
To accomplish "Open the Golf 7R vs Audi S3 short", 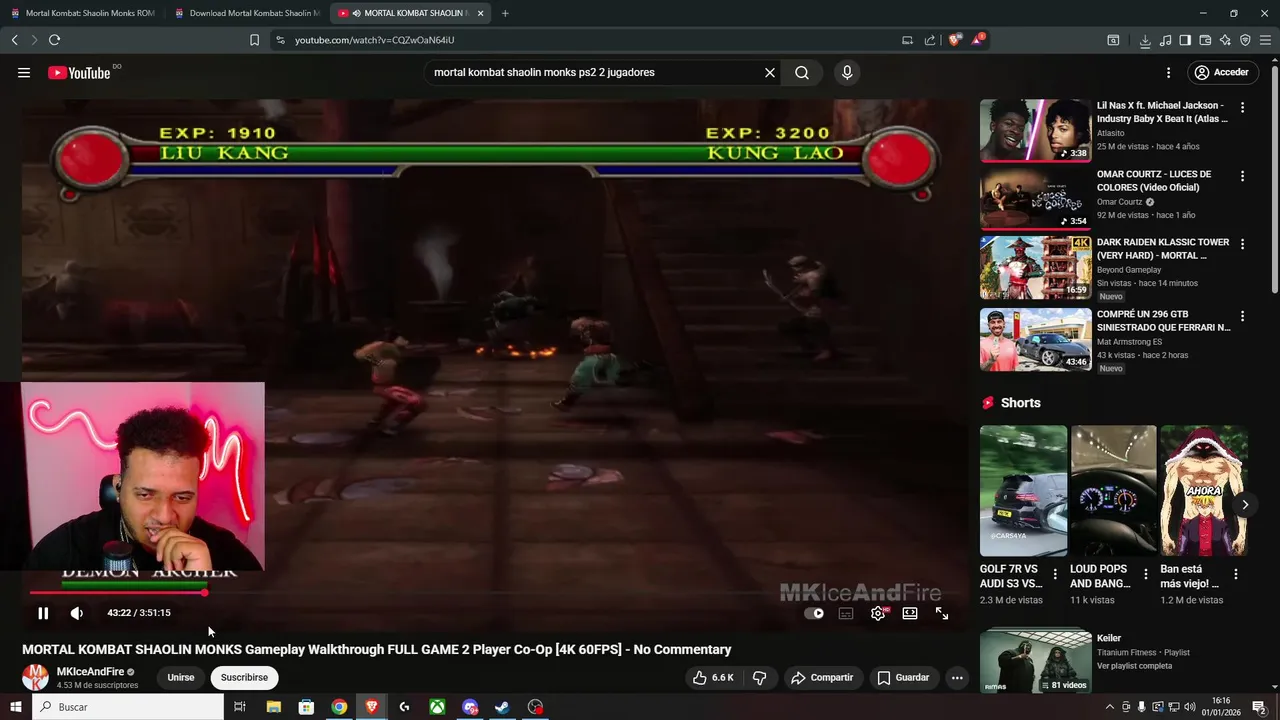I will [1023, 491].
